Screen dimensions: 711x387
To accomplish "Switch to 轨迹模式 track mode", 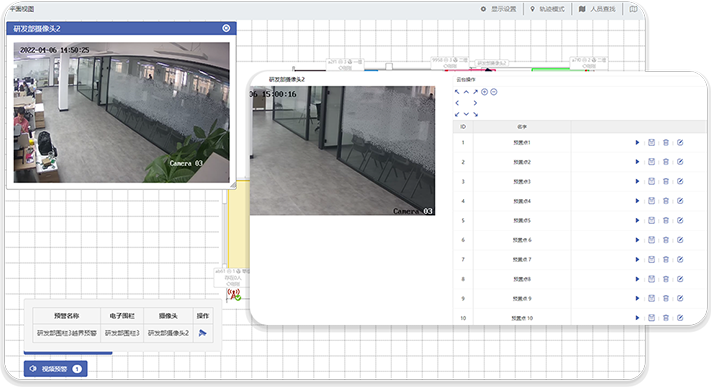I will [x=547, y=9].
